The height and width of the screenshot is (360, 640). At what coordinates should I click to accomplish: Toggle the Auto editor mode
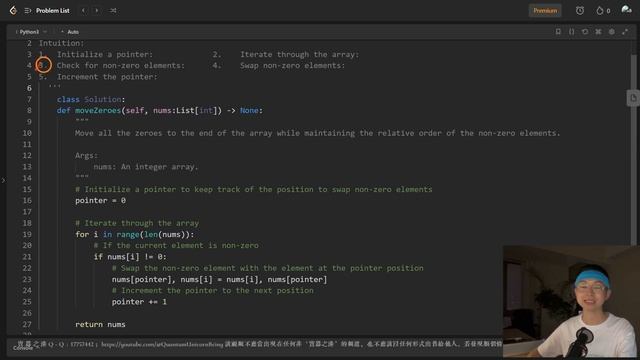(70, 32)
